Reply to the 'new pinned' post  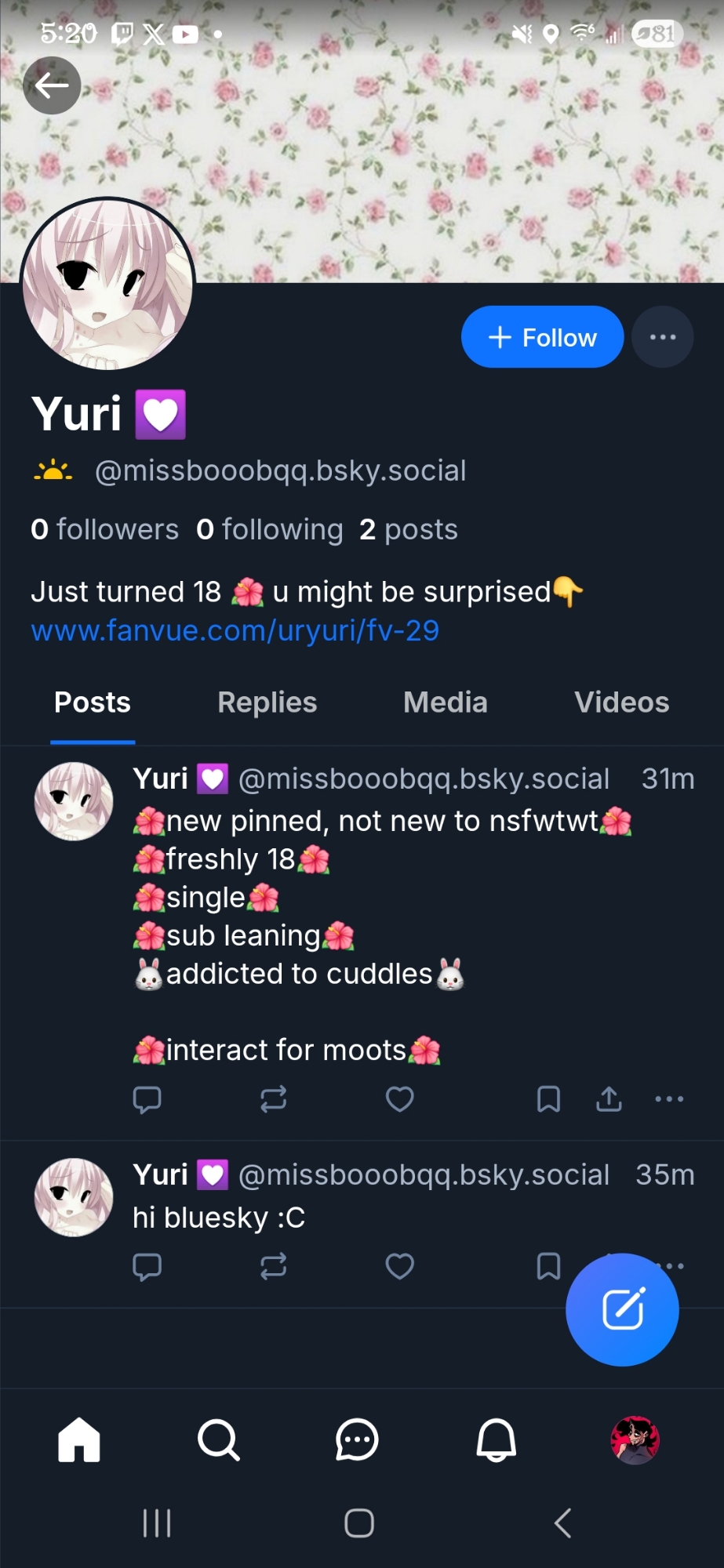tap(147, 1099)
